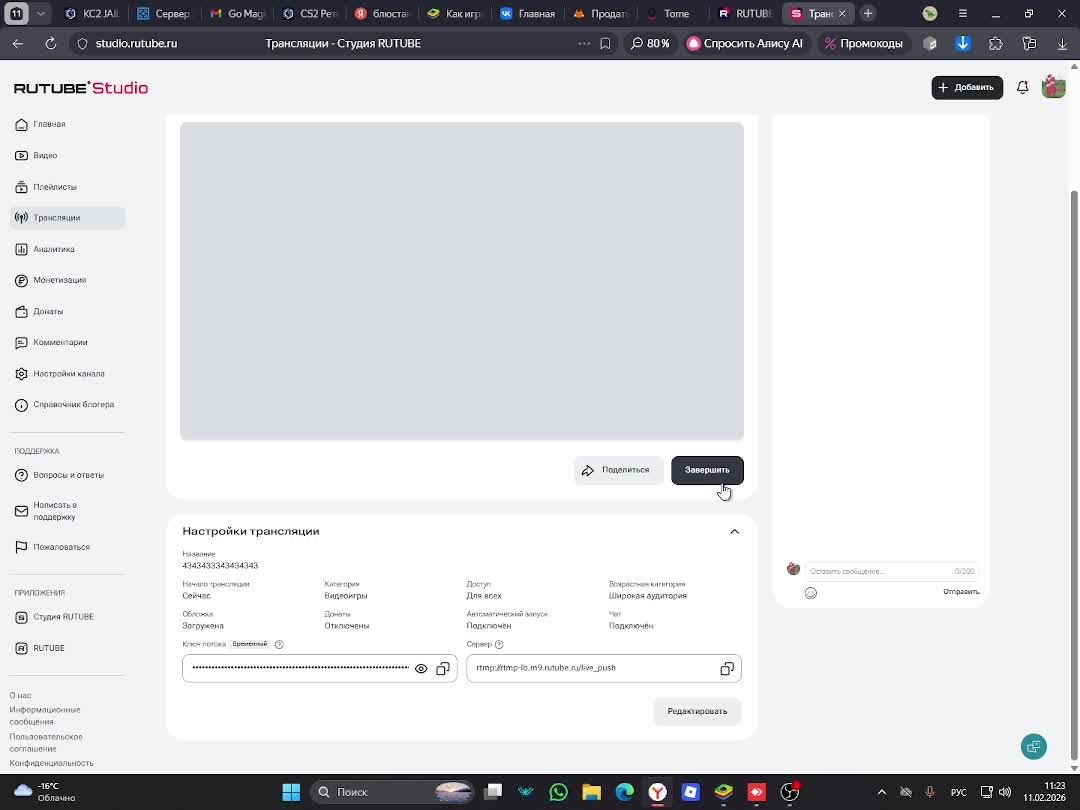Click Спросить Алису AI button
Image resolution: width=1080 pixels, height=810 pixels.
746,43
